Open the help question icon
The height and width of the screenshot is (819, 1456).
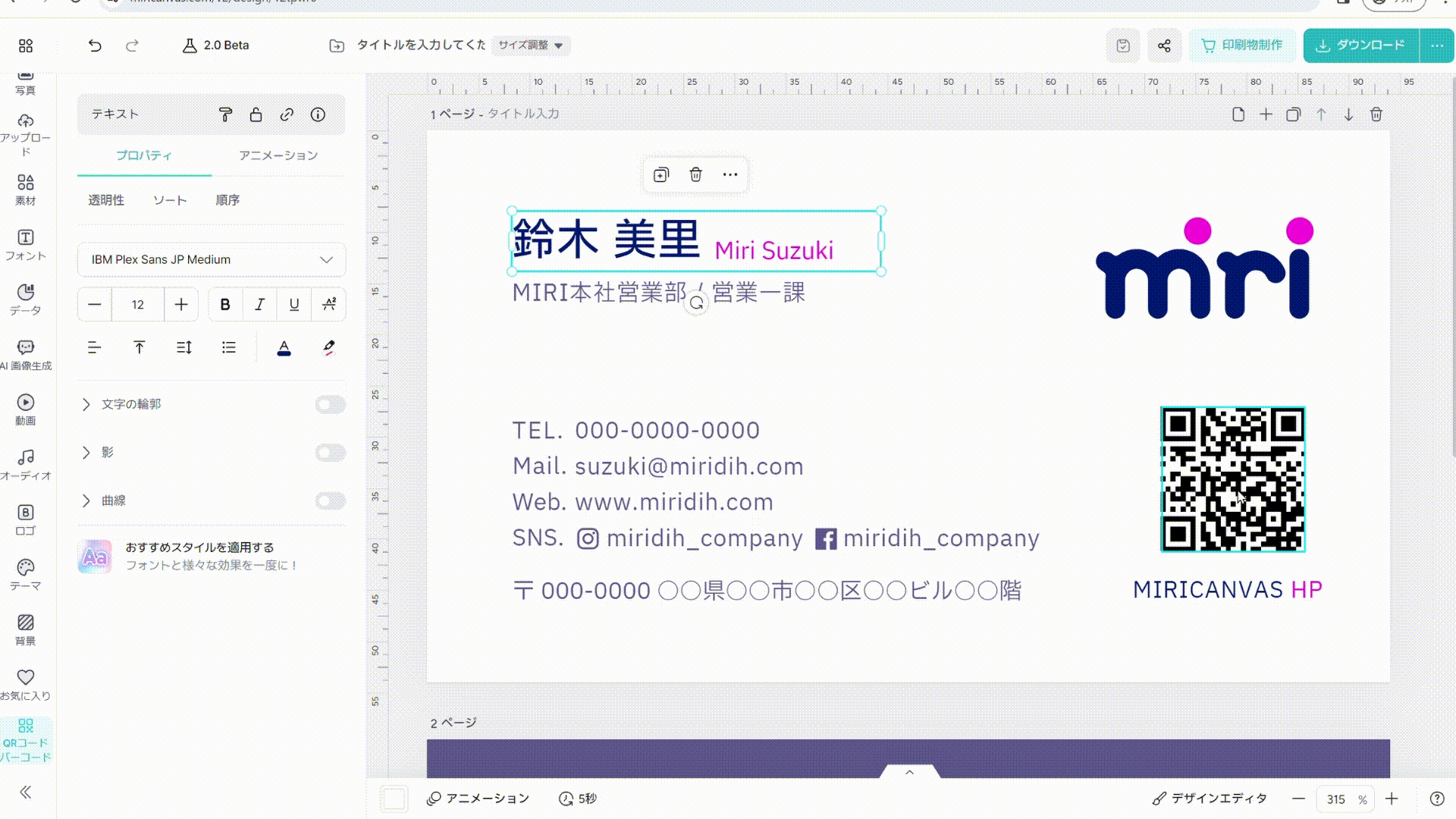tap(1436, 799)
